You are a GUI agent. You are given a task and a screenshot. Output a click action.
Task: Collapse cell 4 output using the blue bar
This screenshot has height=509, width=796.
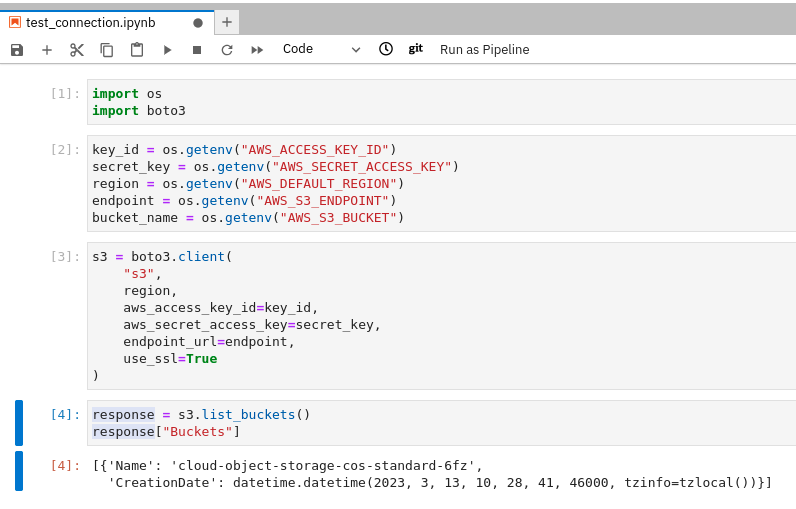(19, 471)
